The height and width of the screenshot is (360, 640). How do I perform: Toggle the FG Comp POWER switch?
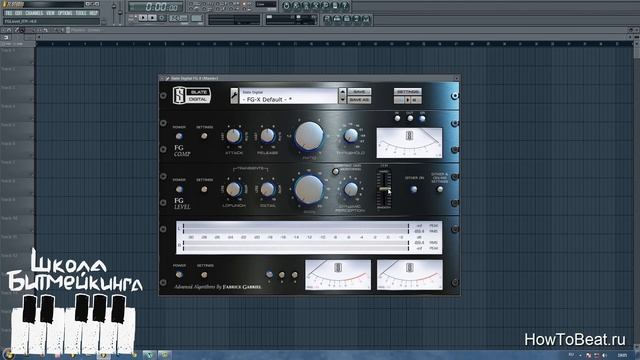click(x=179, y=136)
